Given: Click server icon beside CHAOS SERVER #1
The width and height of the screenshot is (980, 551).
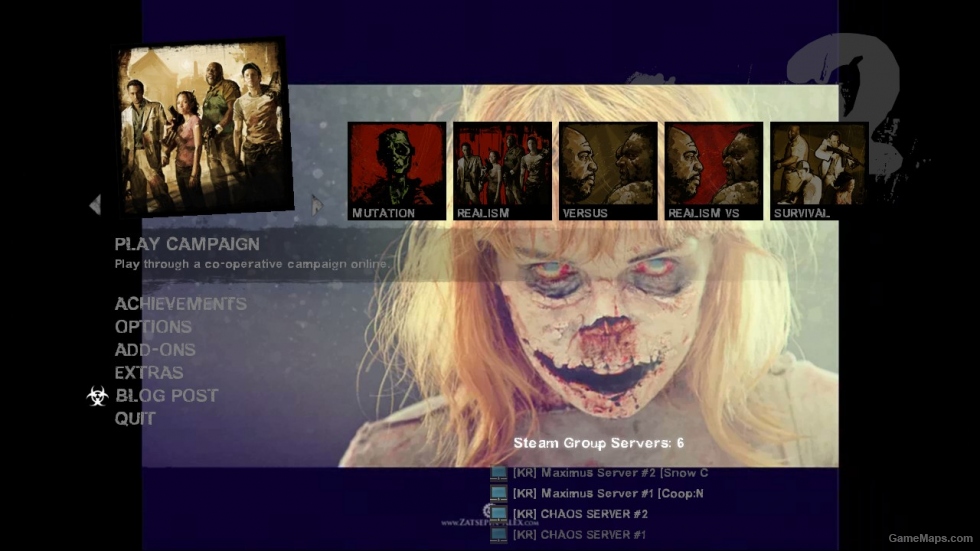Looking at the screenshot, I should (499, 535).
